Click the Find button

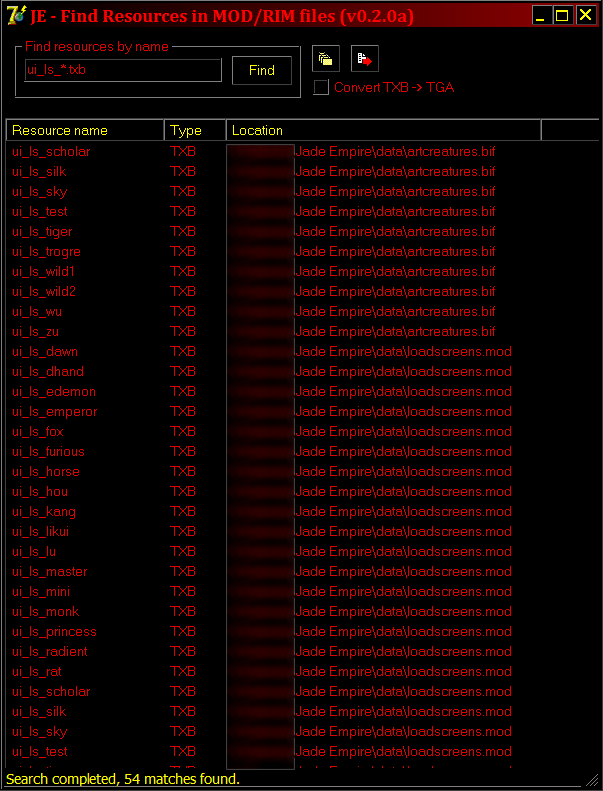[x=262, y=70]
